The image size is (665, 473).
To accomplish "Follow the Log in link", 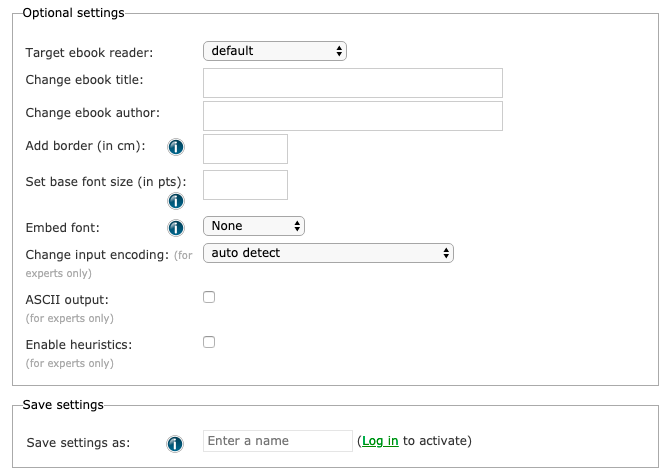I will coord(380,441).
